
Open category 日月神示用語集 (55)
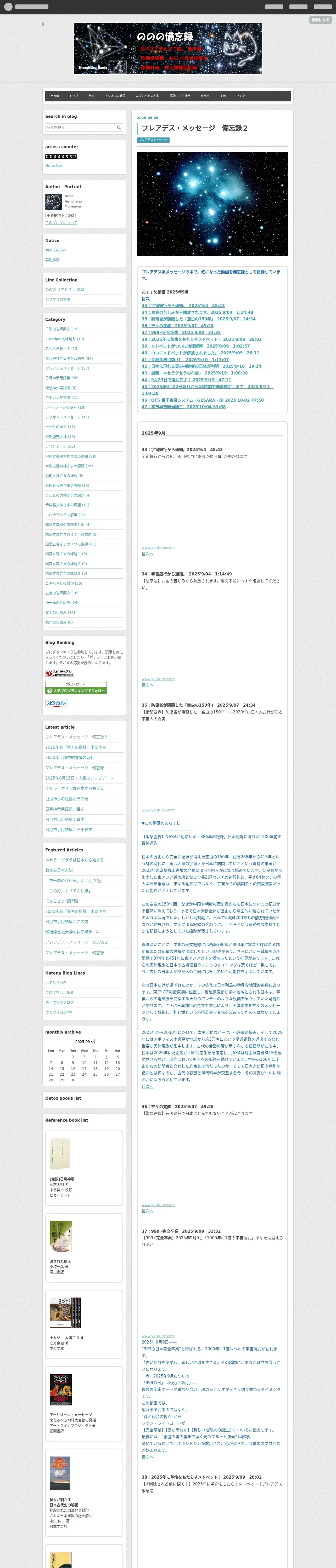click(61, 378)
